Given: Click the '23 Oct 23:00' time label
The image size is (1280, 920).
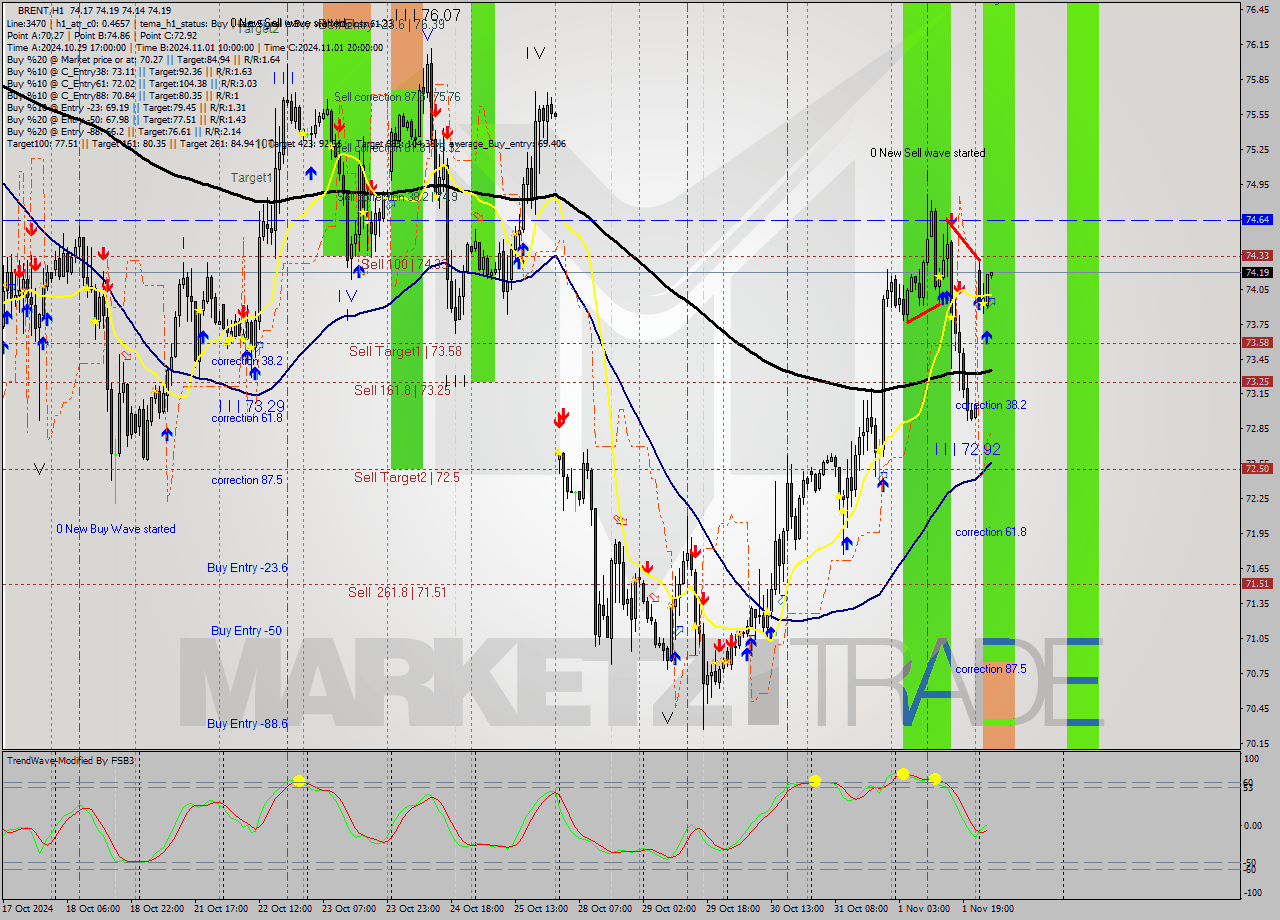Looking at the screenshot, I should pos(413,909).
